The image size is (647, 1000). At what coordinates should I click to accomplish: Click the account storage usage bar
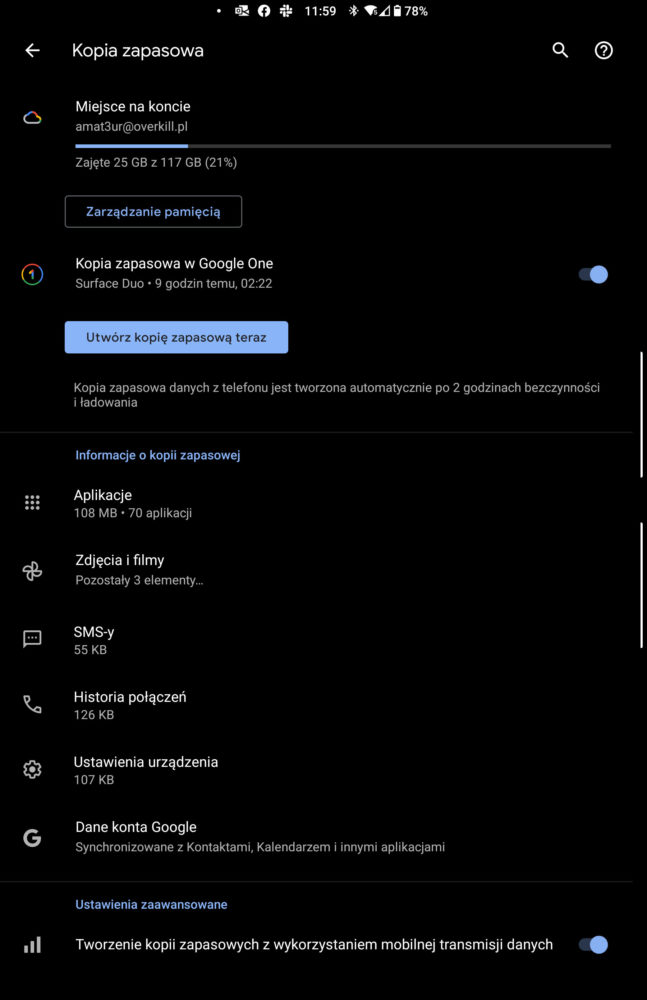click(x=343, y=146)
